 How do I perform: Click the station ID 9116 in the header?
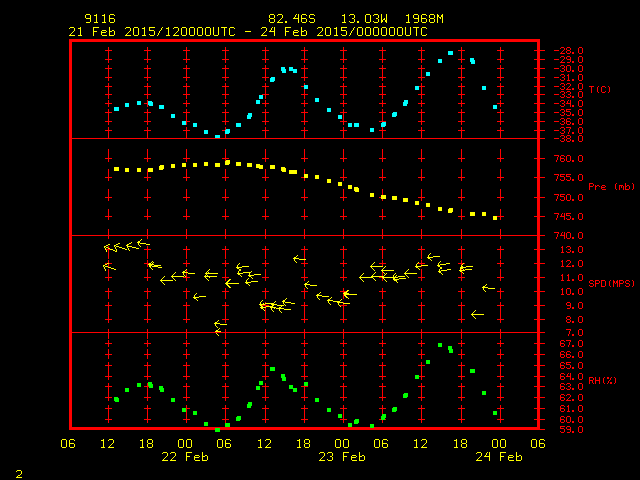100,19
